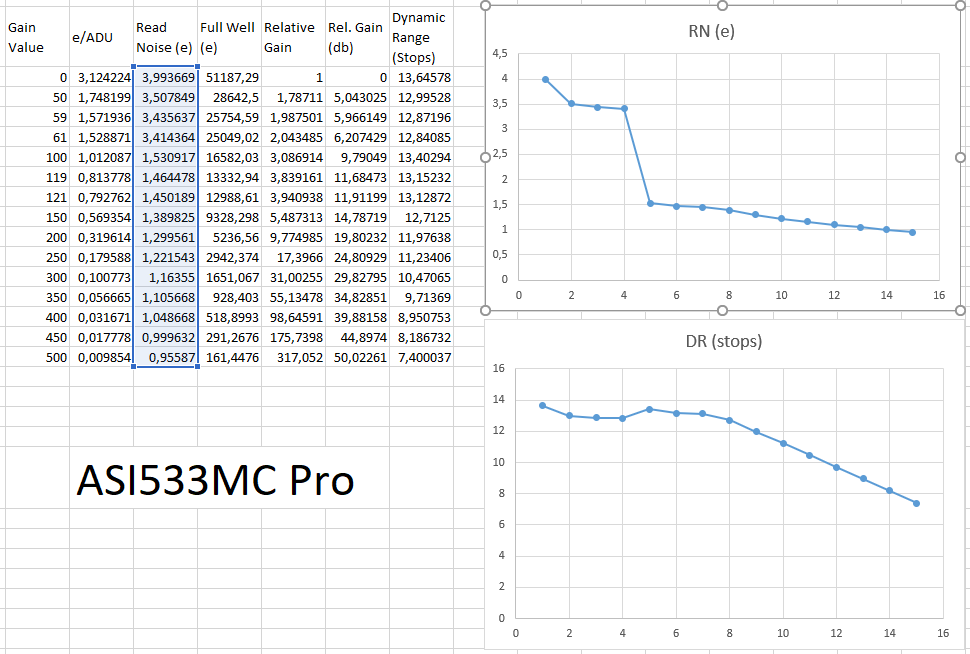Click the "DR (stops)" chart title
This screenshot has width=970, height=654.
[x=726, y=341]
